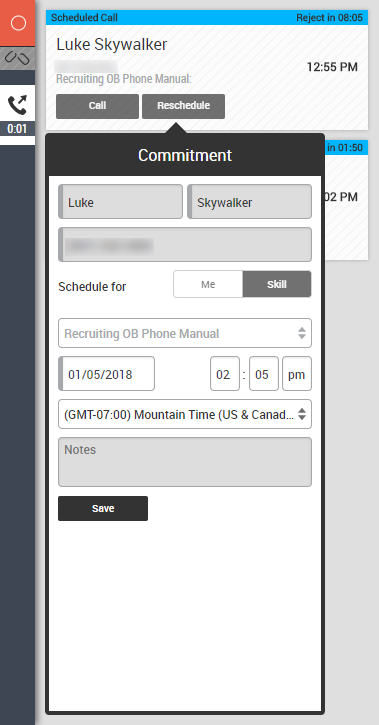
Task: Schedule for Me toggle option
Action: click(208, 284)
